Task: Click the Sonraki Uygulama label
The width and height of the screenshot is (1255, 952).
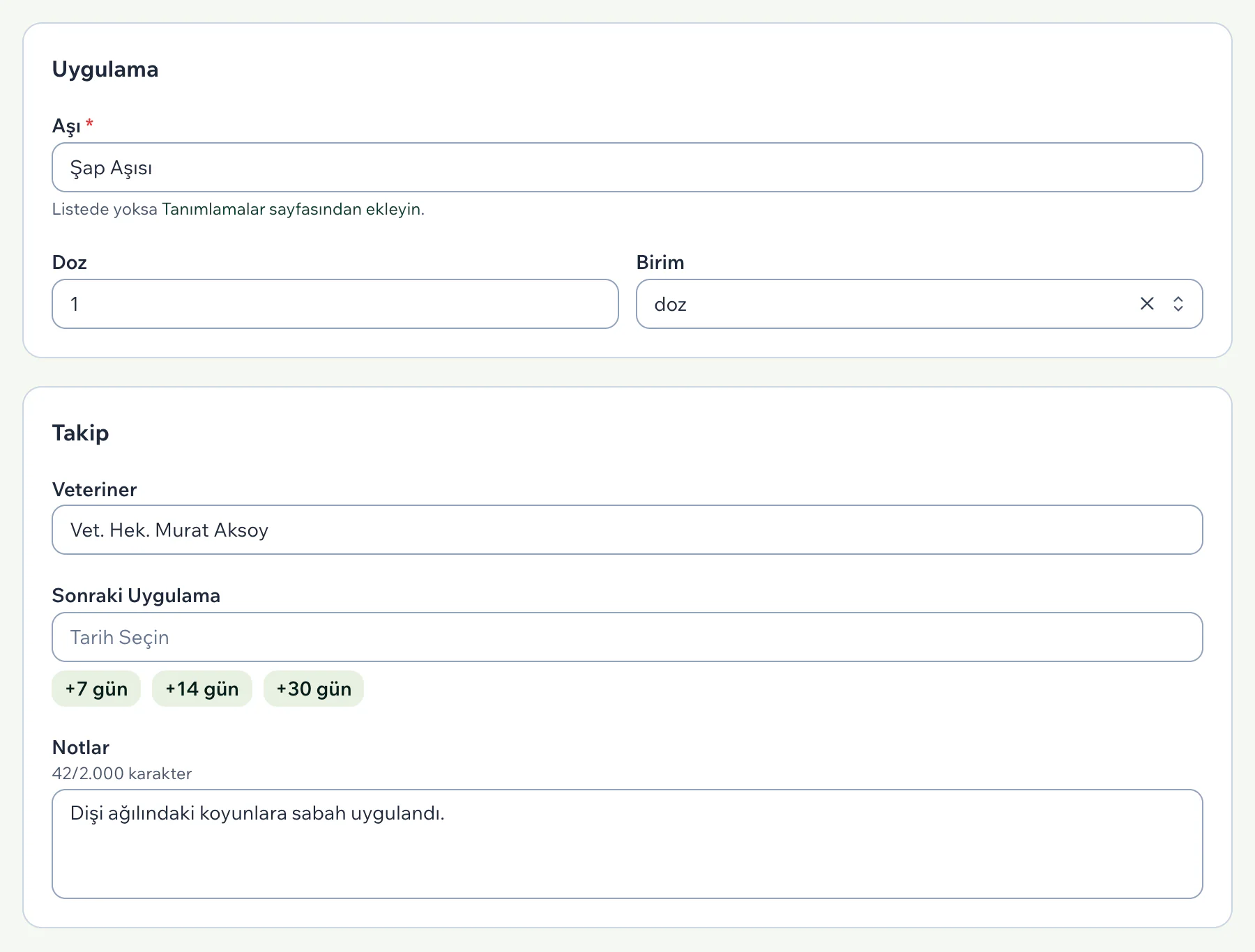Action: 136,596
